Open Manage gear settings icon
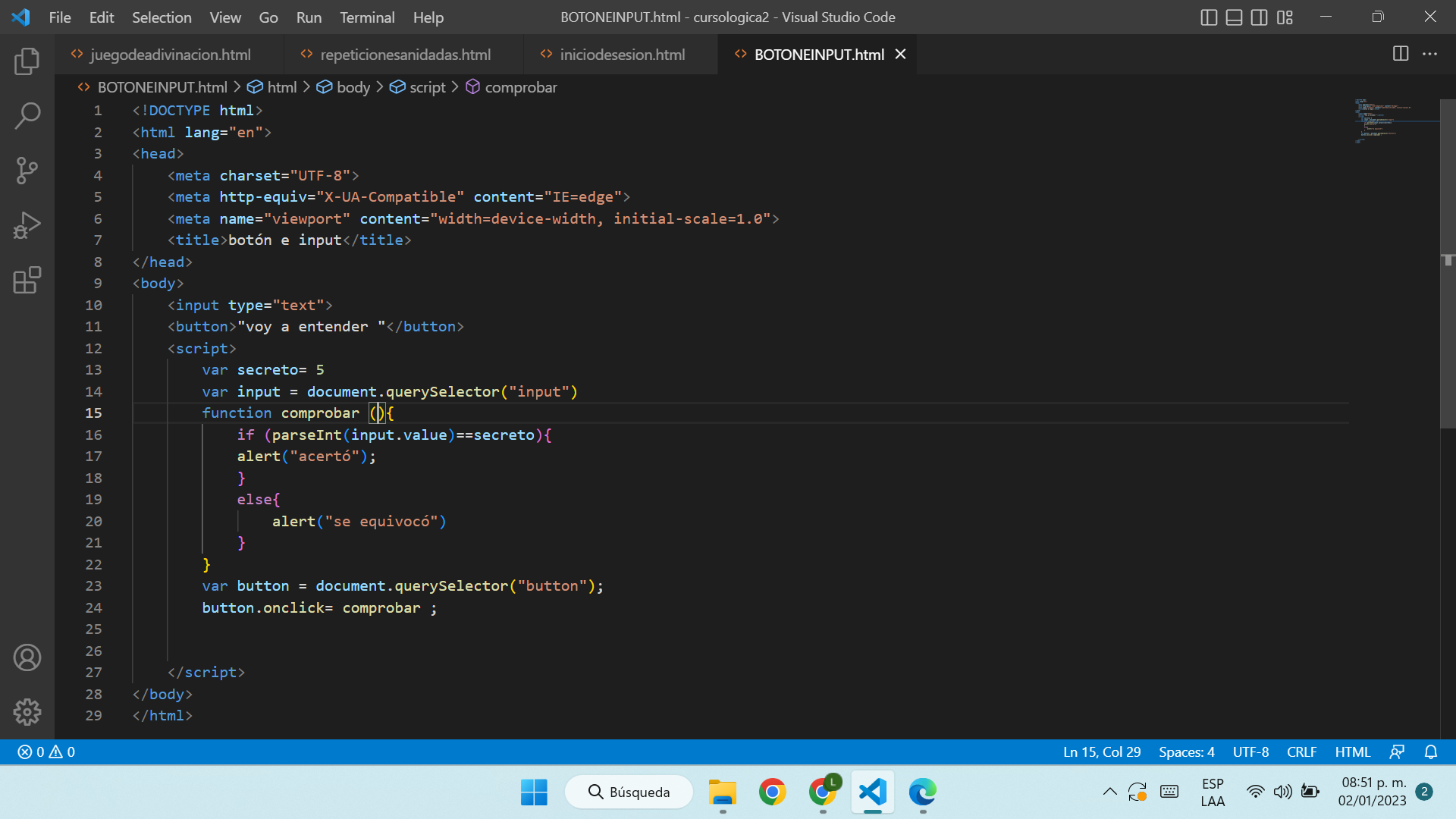The width and height of the screenshot is (1456, 819). coord(27,712)
